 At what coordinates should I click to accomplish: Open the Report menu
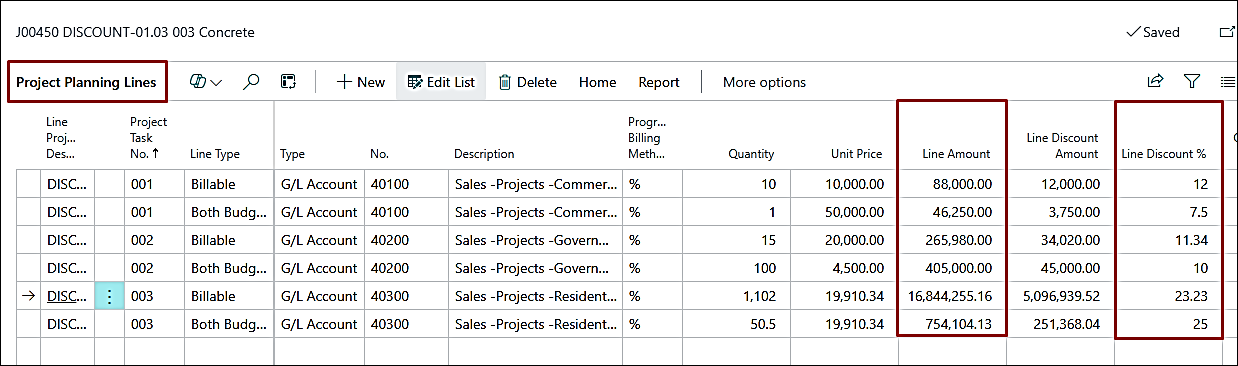[x=659, y=82]
